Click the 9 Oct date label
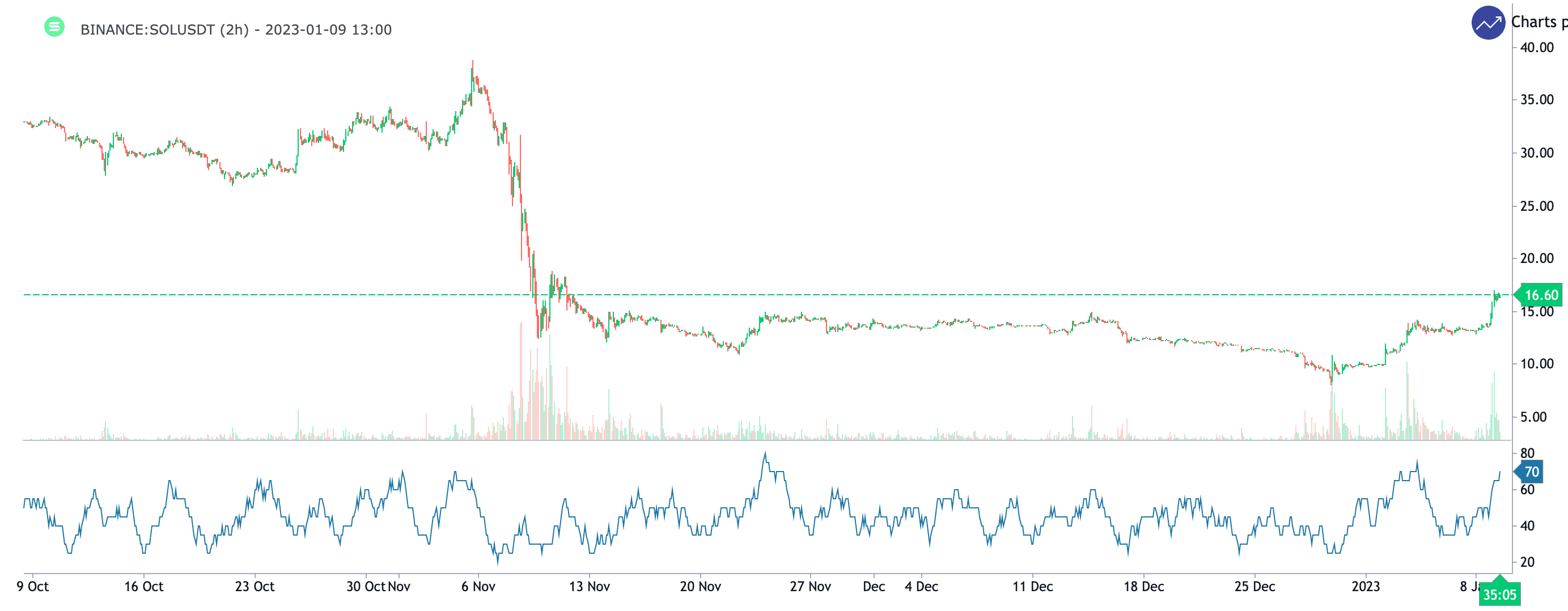Screen dimensions: 1568x611 (x=33, y=587)
